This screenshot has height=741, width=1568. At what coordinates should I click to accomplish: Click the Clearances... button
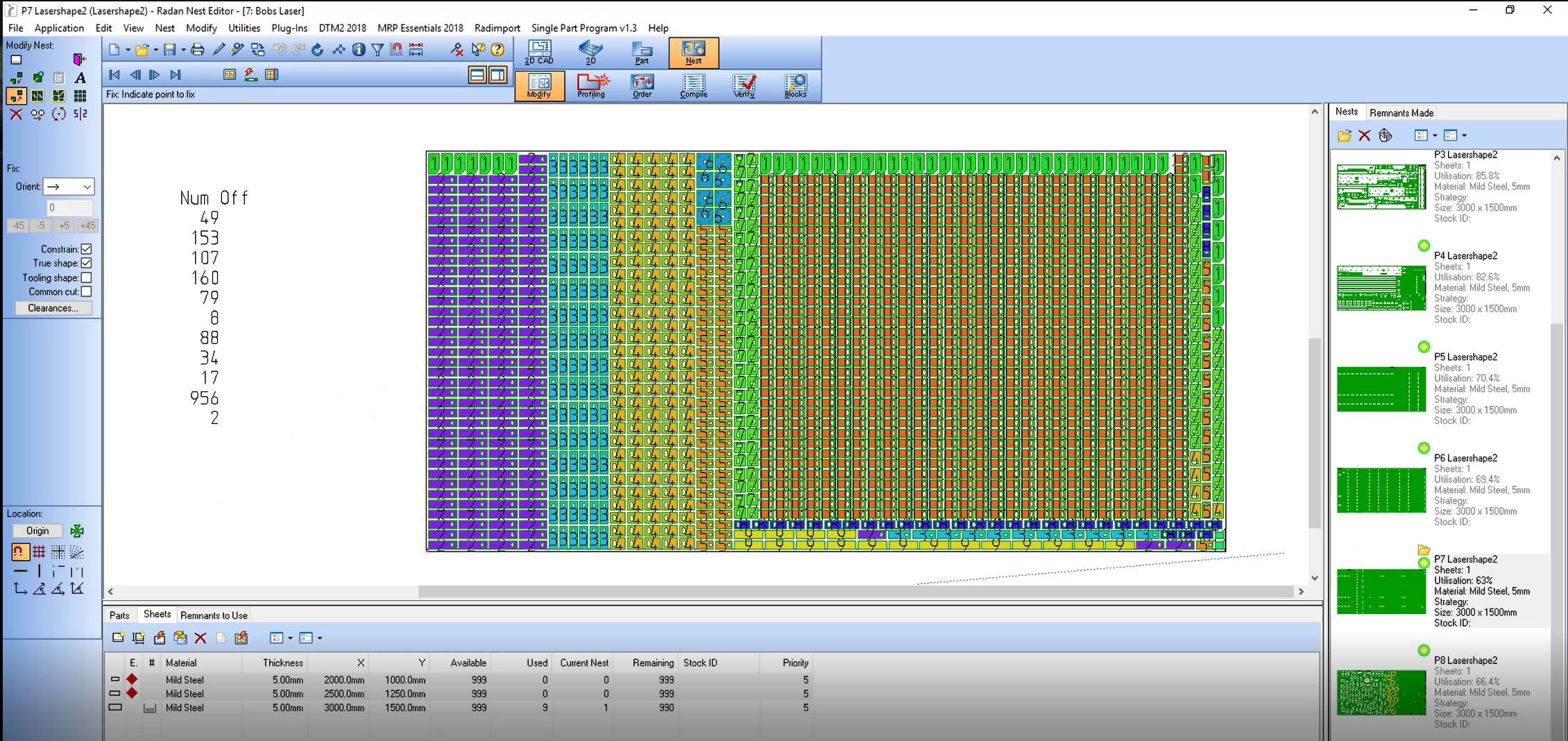(x=53, y=308)
